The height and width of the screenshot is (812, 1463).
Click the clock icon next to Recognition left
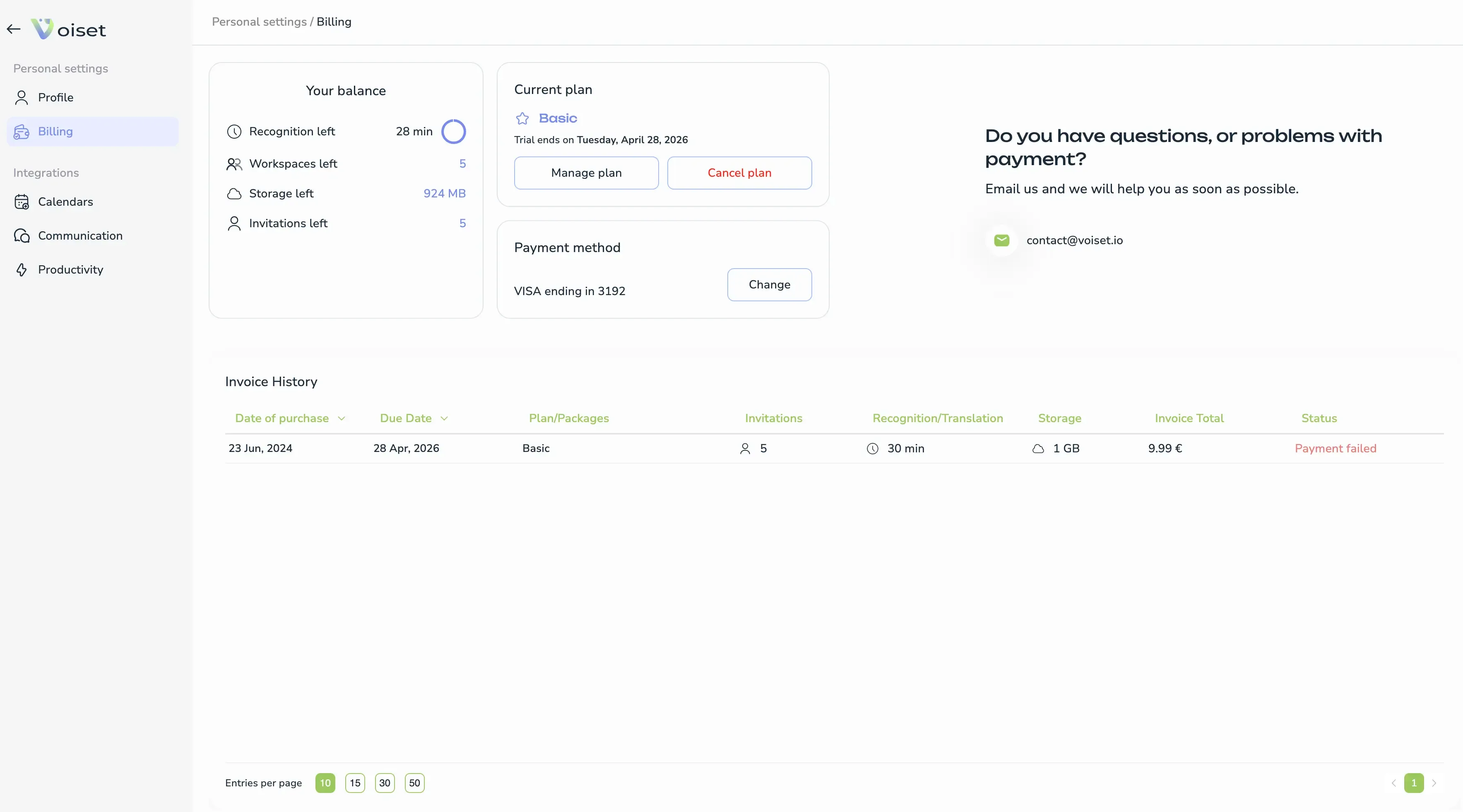235,131
